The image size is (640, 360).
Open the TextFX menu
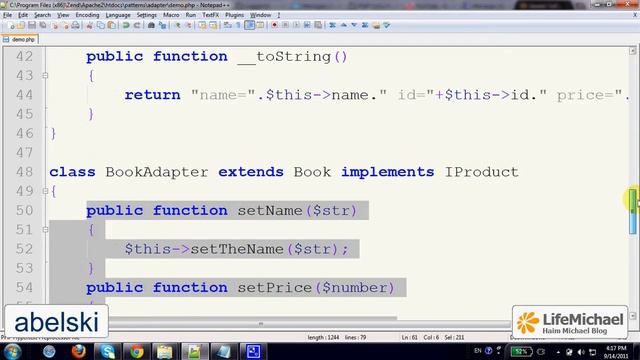coord(211,15)
